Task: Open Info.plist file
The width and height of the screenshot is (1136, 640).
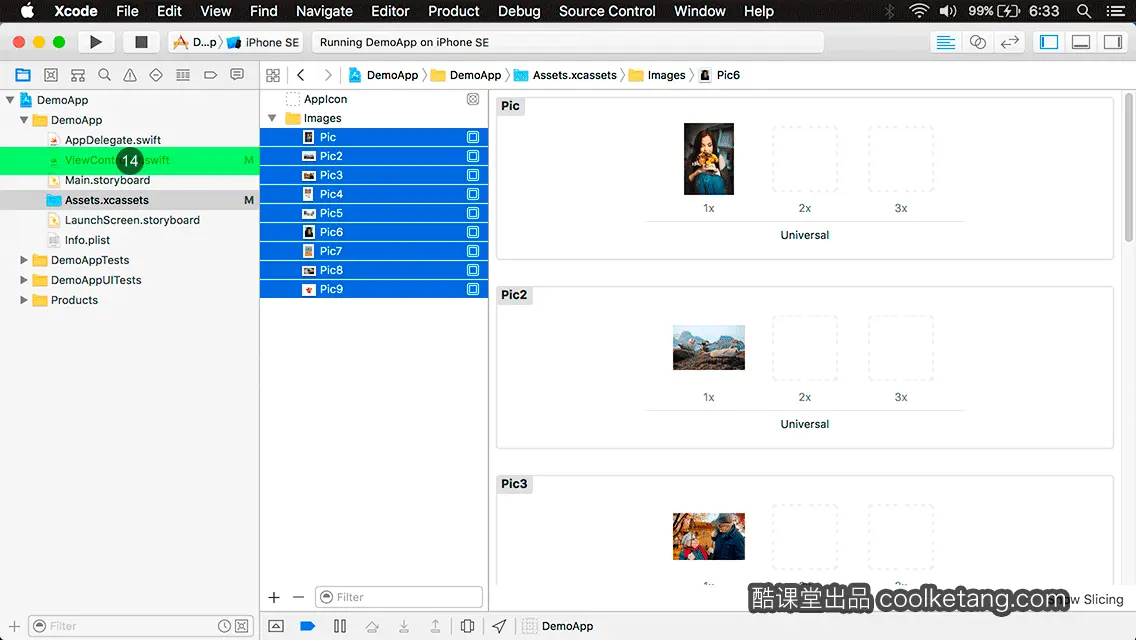Action: pos(87,240)
